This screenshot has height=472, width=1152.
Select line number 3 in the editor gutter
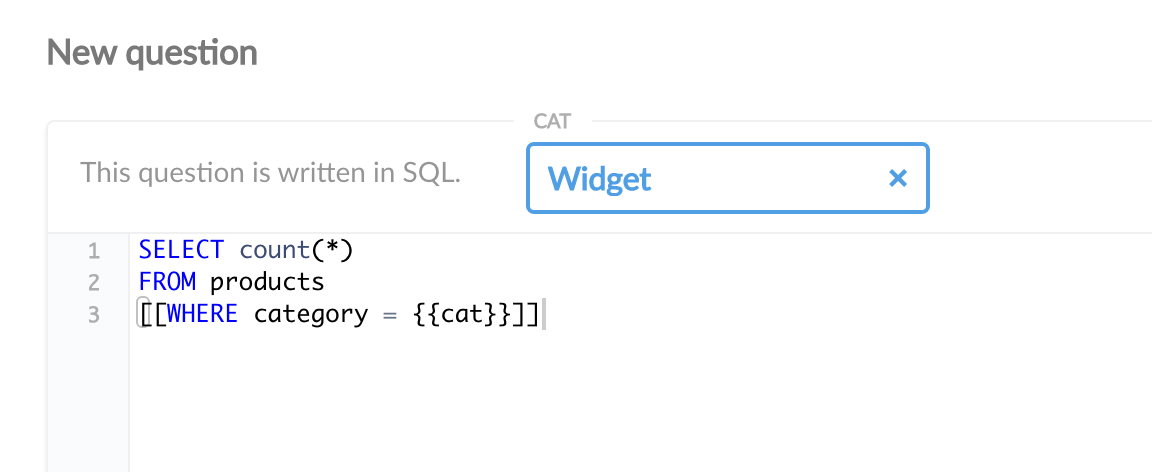(94, 314)
